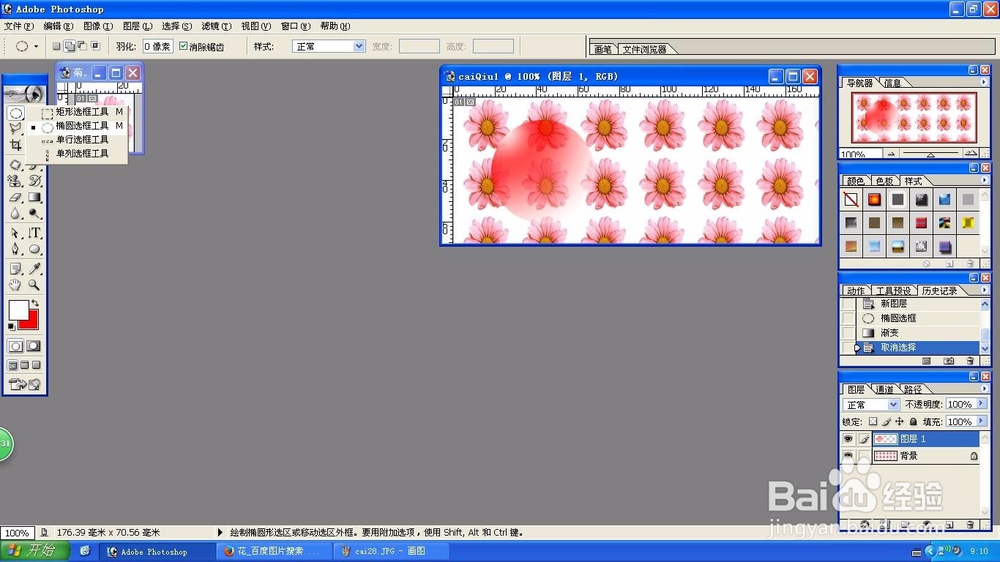
Task: Select the Ellipse shape tool
Action: [x=34, y=249]
